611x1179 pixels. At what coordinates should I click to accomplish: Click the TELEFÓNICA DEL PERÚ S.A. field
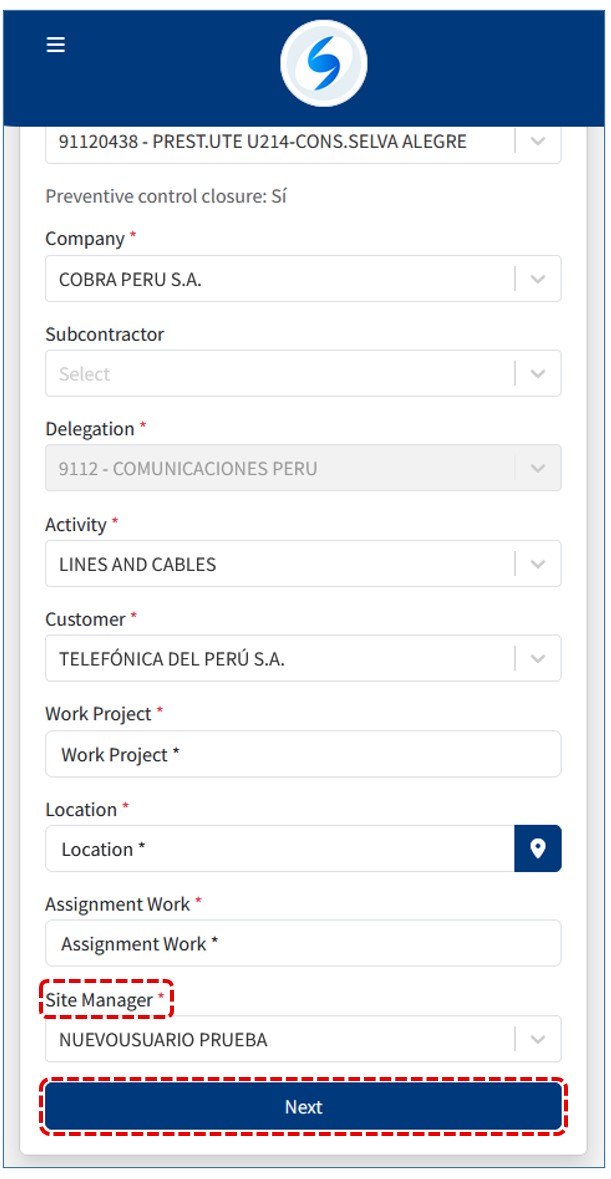(x=280, y=659)
